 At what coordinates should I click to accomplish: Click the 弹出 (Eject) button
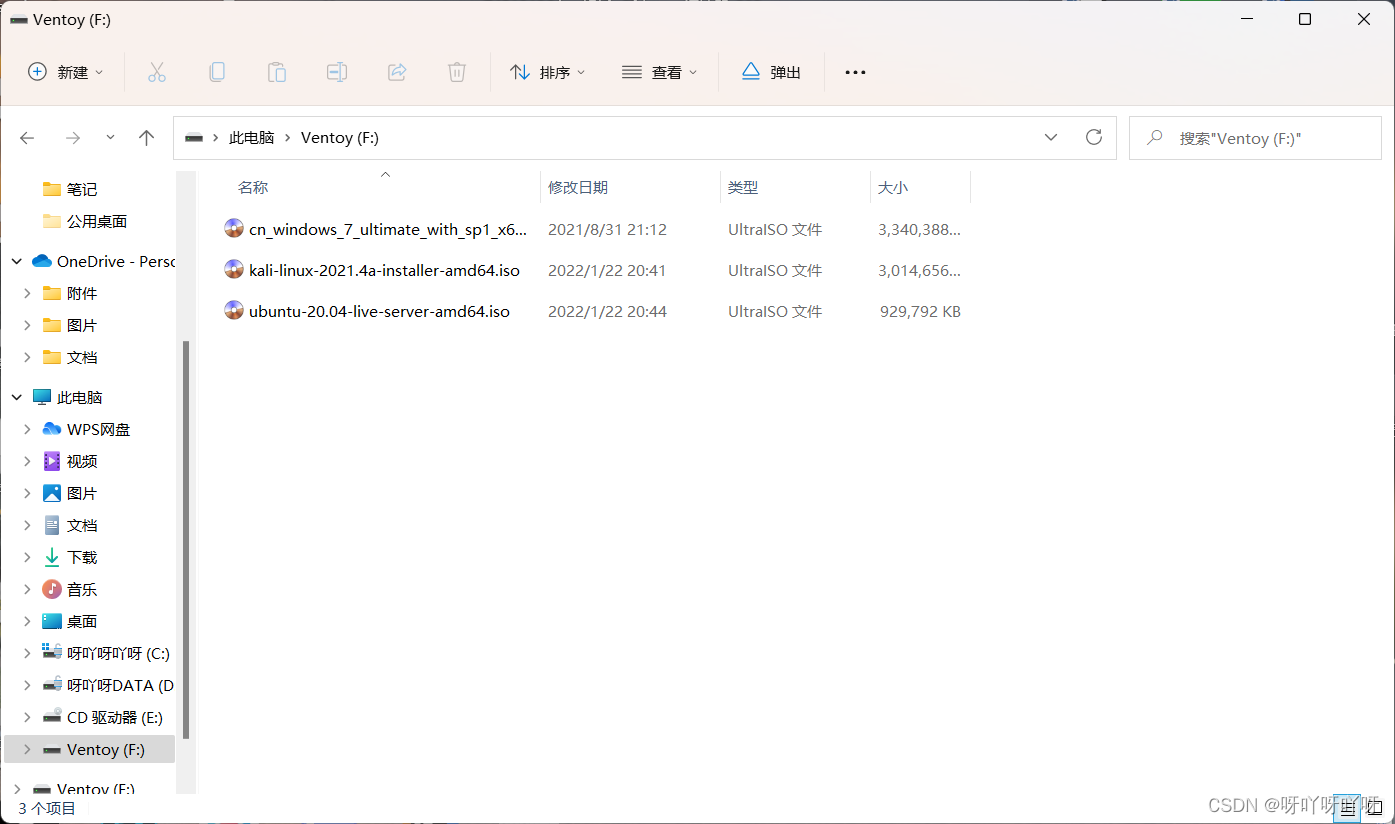click(772, 72)
